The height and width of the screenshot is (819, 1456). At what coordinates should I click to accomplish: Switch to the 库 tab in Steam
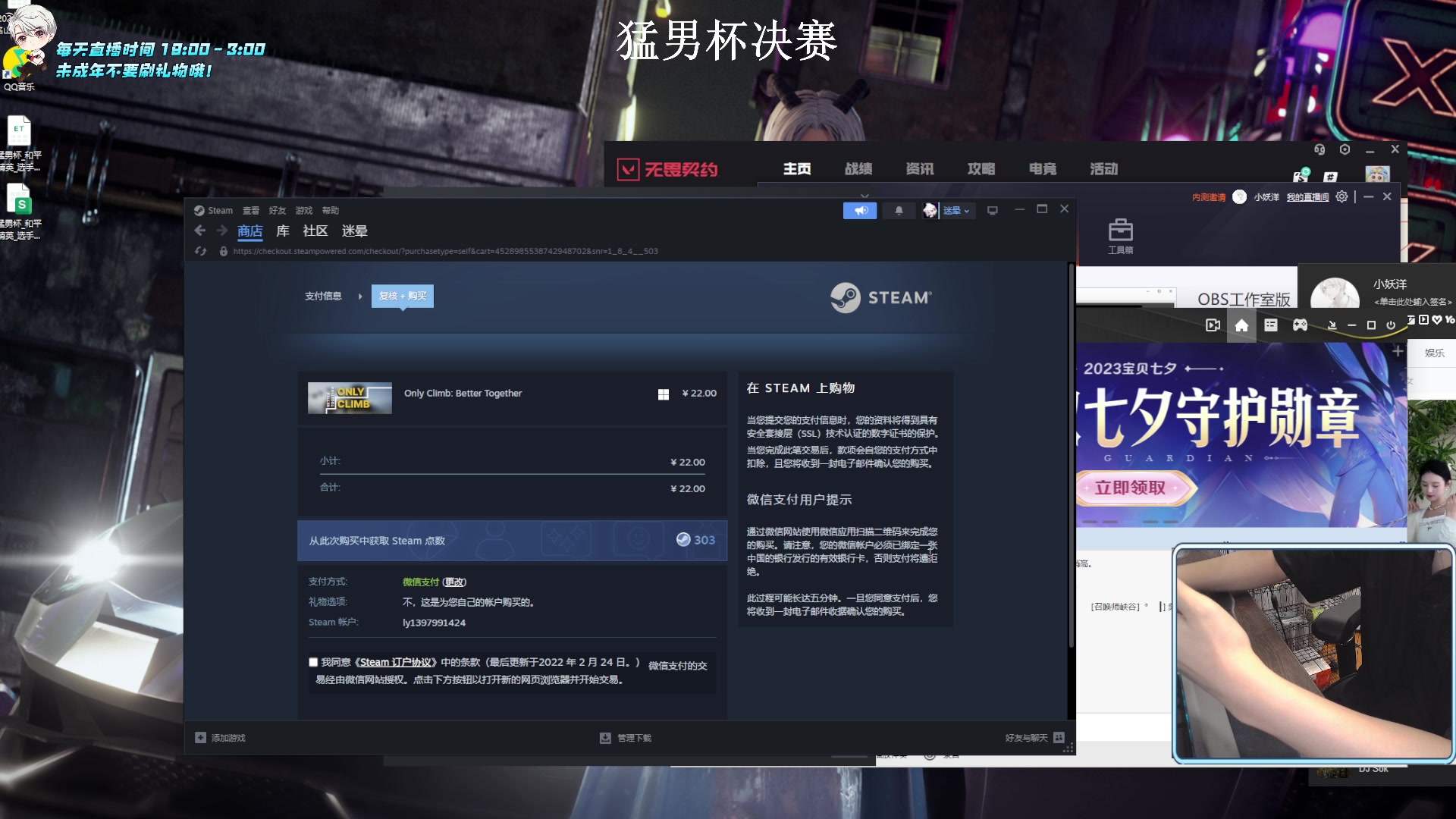tap(283, 231)
